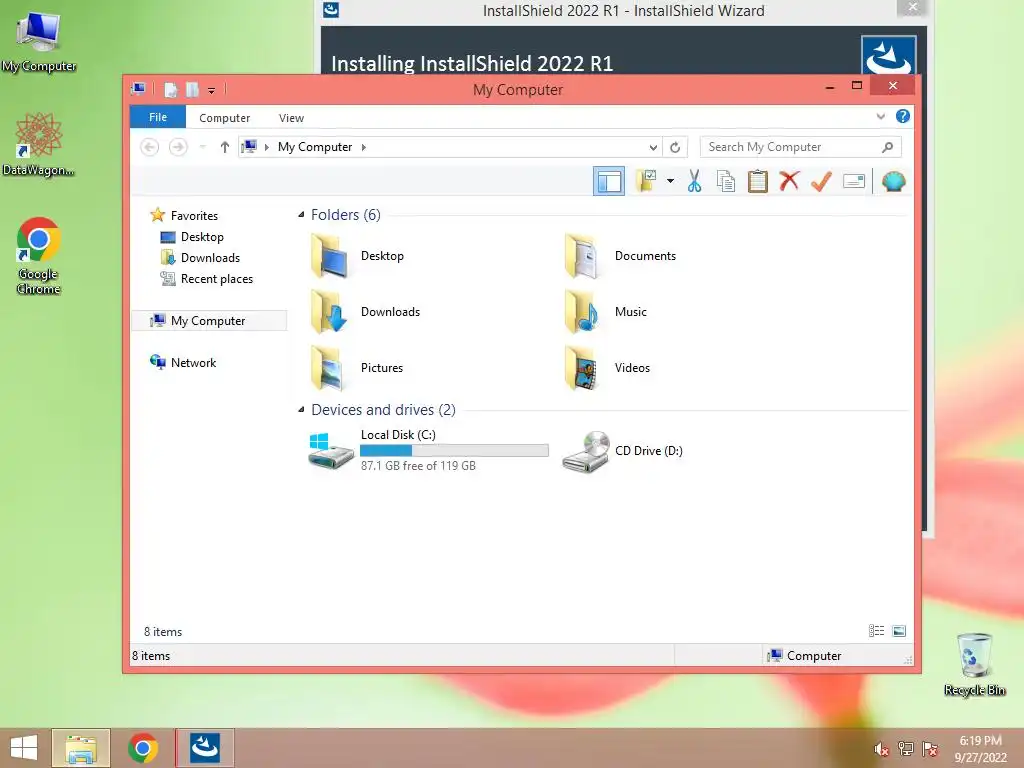Image resolution: width=1024 pixels, height=768 pixels.
Task: Toggle the preview pane layout button
Action: (609, 182)
